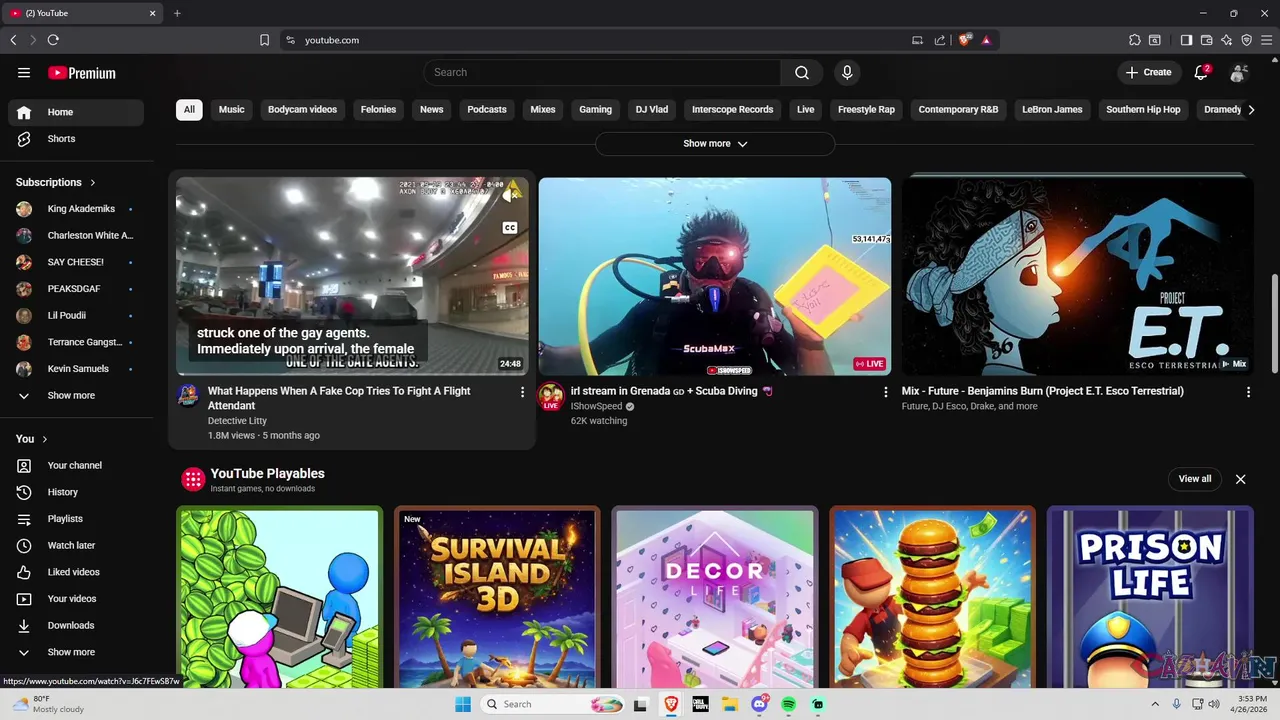Image resolution: width=1280 pixels, height=720 pixels.
Task: Show hidden system tray icons
Action: click(1155, 704)
